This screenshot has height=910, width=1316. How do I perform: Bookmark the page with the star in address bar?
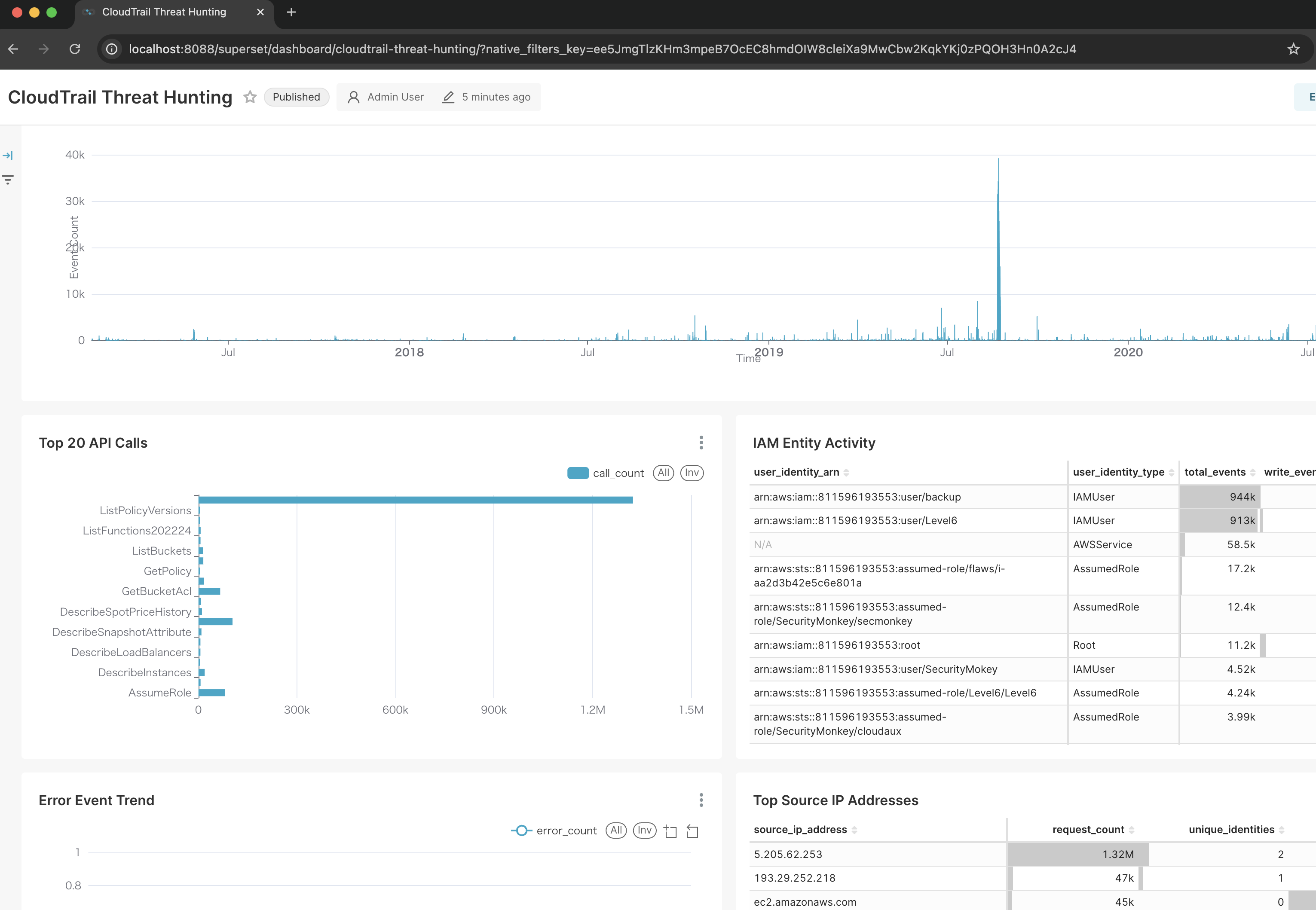pyautogui.click(x=1293, y=49)
